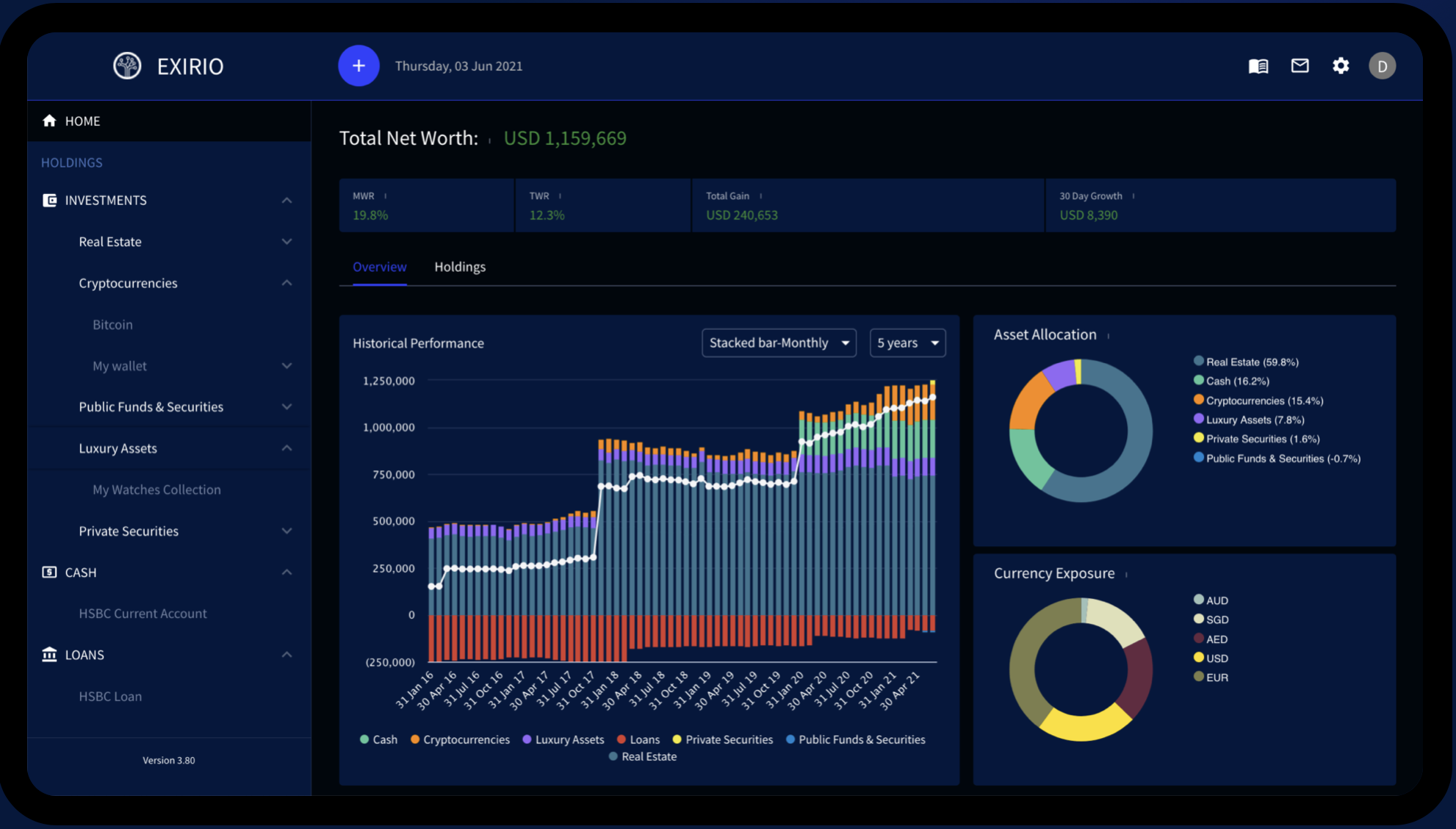Collapse the Investments section
This screenshot has width=1456, height=829.
pyautogui.click(x=286, y=200)
